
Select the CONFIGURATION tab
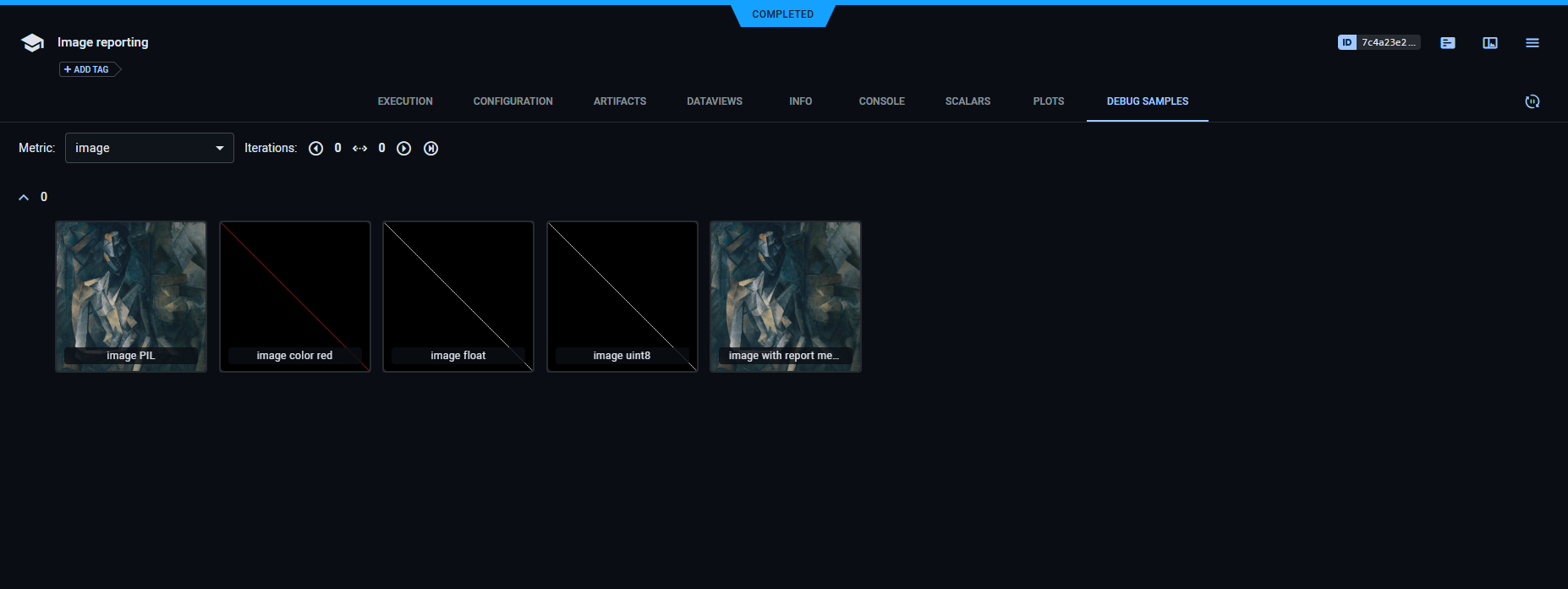pyautogui.click(x=513, y=101)
